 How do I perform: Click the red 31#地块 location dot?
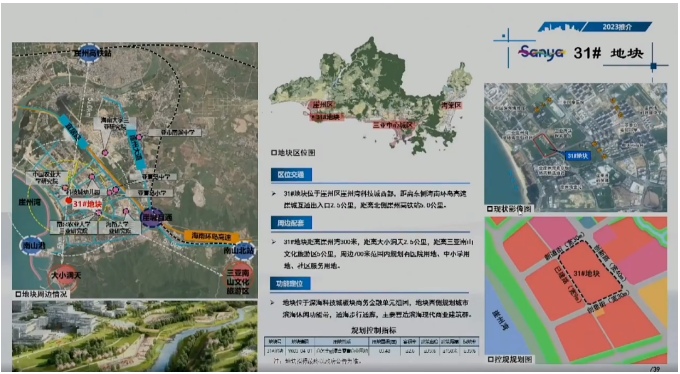click(x=68, y=201)
